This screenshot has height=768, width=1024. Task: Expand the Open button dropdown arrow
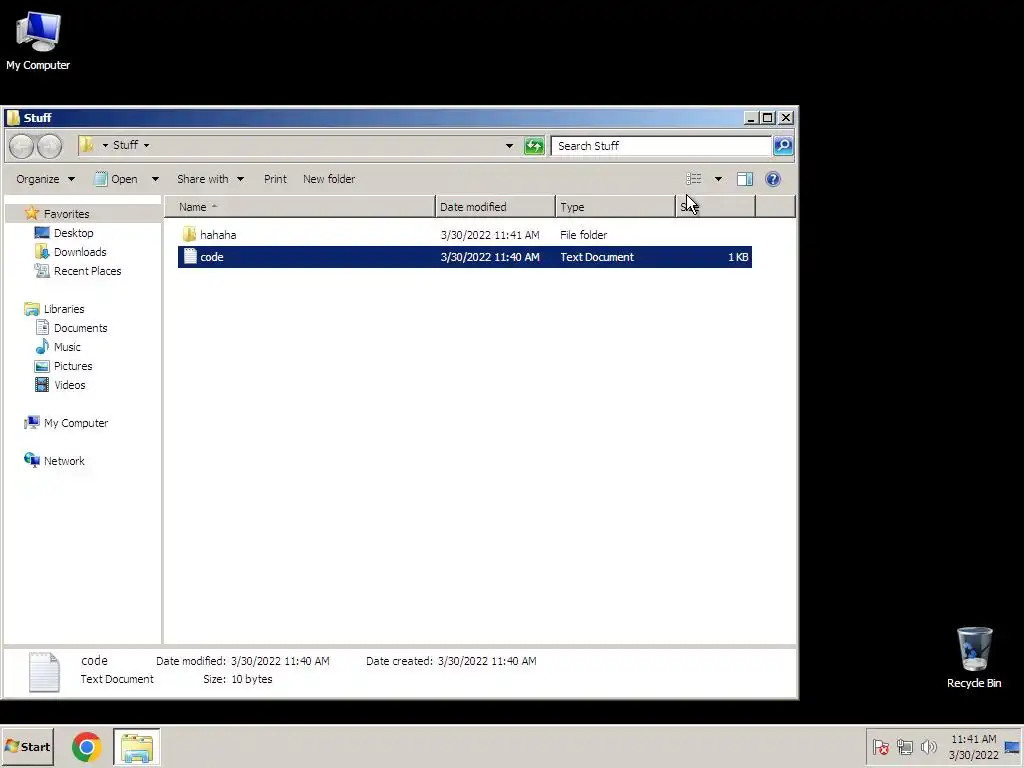[x=155, y=179]
